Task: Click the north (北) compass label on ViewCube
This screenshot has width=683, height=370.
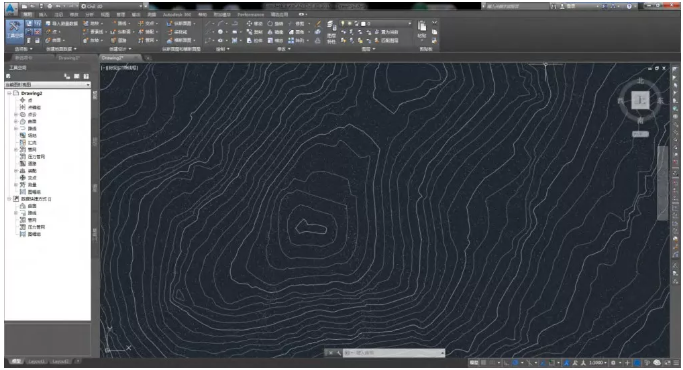Action: tap(640, 80)
